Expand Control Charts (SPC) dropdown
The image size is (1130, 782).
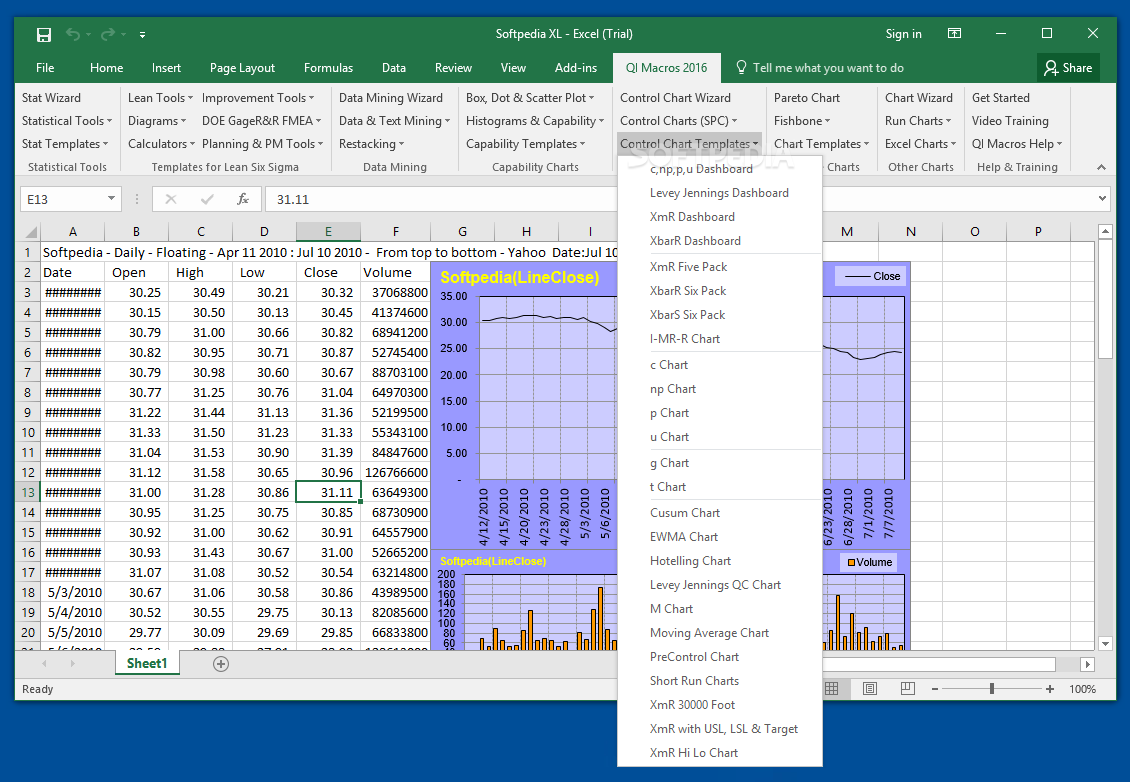point(679,121)
